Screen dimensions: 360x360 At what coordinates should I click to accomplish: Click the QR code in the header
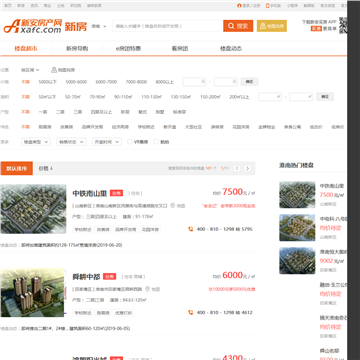pos(343,25)
